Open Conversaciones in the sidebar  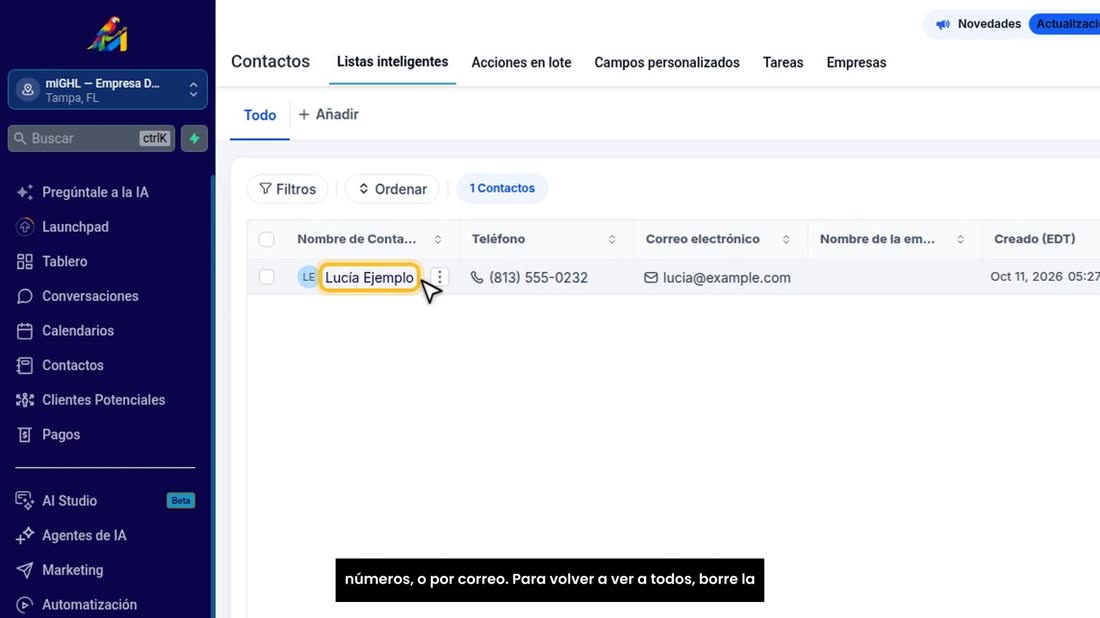click(x=77, y=296)
